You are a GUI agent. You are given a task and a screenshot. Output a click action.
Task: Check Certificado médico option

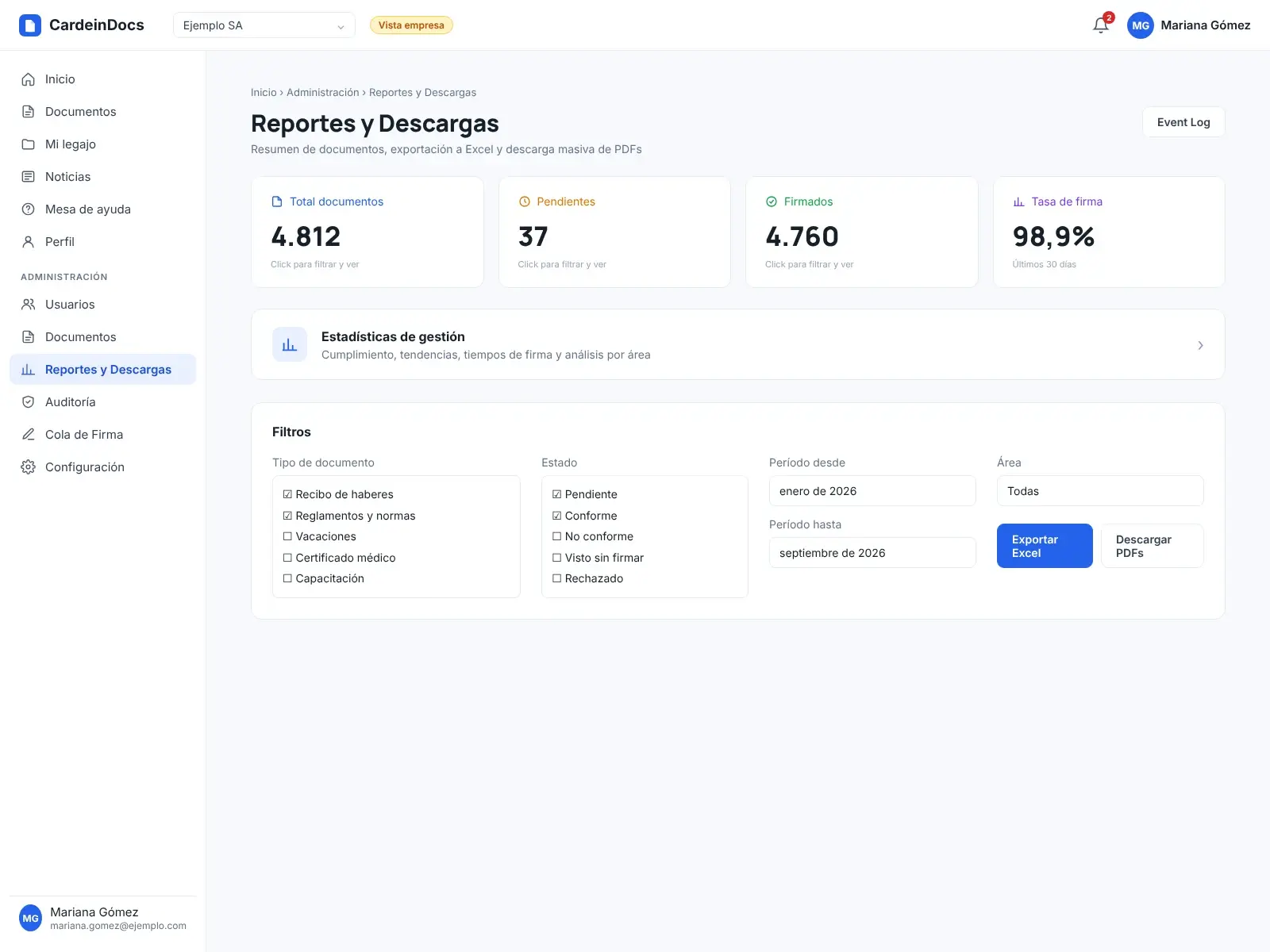287,558
